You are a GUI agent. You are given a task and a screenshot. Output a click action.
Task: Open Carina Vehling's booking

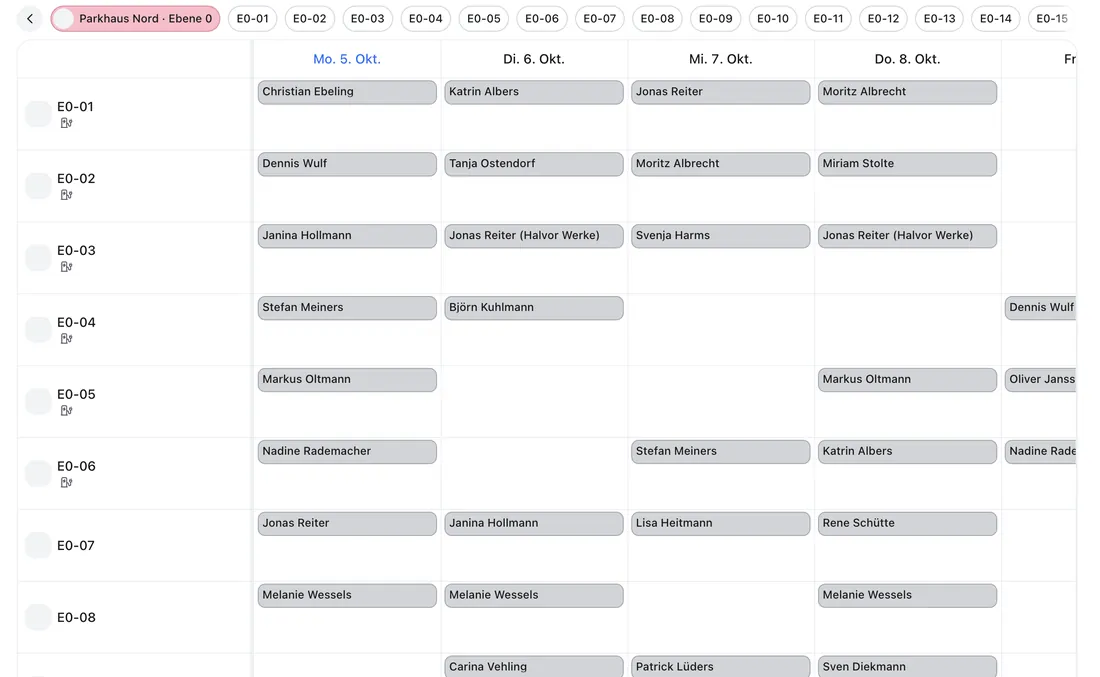pyautogui.click(x=534, y=666)
